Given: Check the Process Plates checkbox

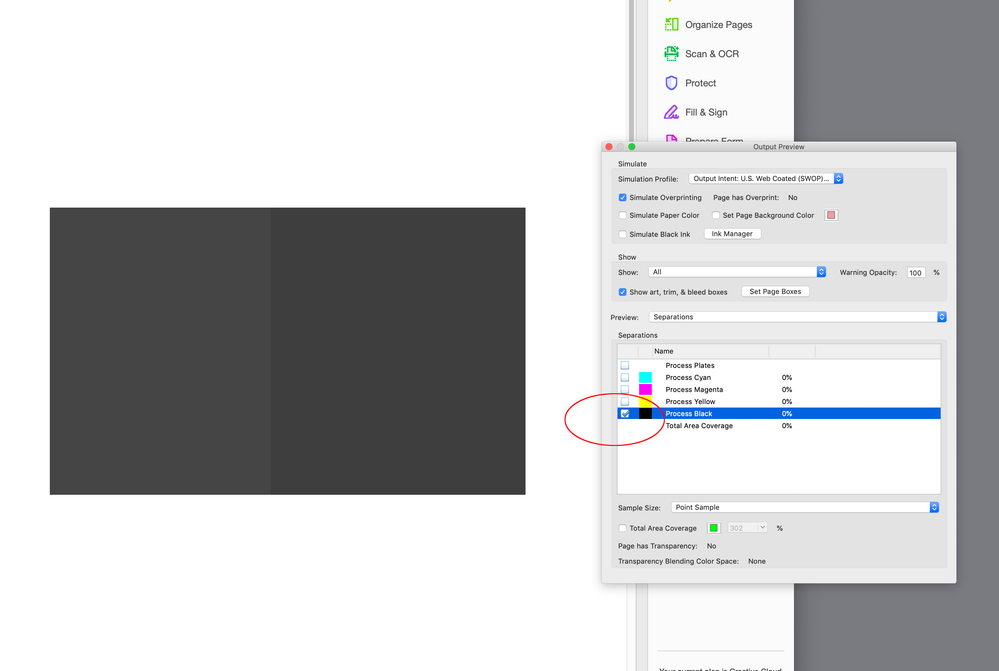Looking at the screenshot, I should pos(627,365).
